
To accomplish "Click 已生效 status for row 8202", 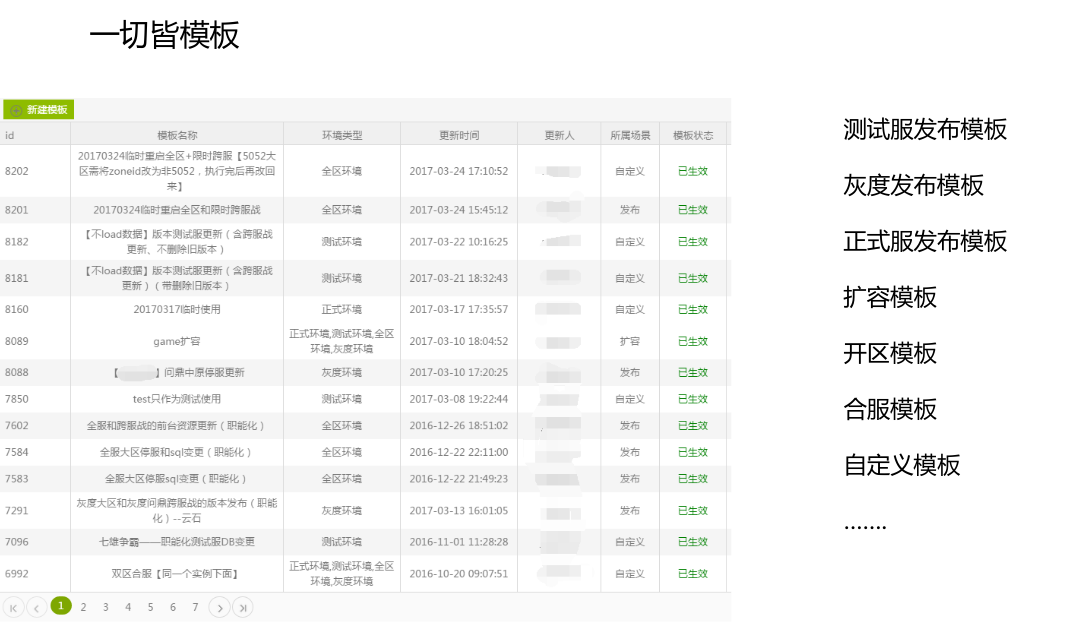I will pos(692,172).
